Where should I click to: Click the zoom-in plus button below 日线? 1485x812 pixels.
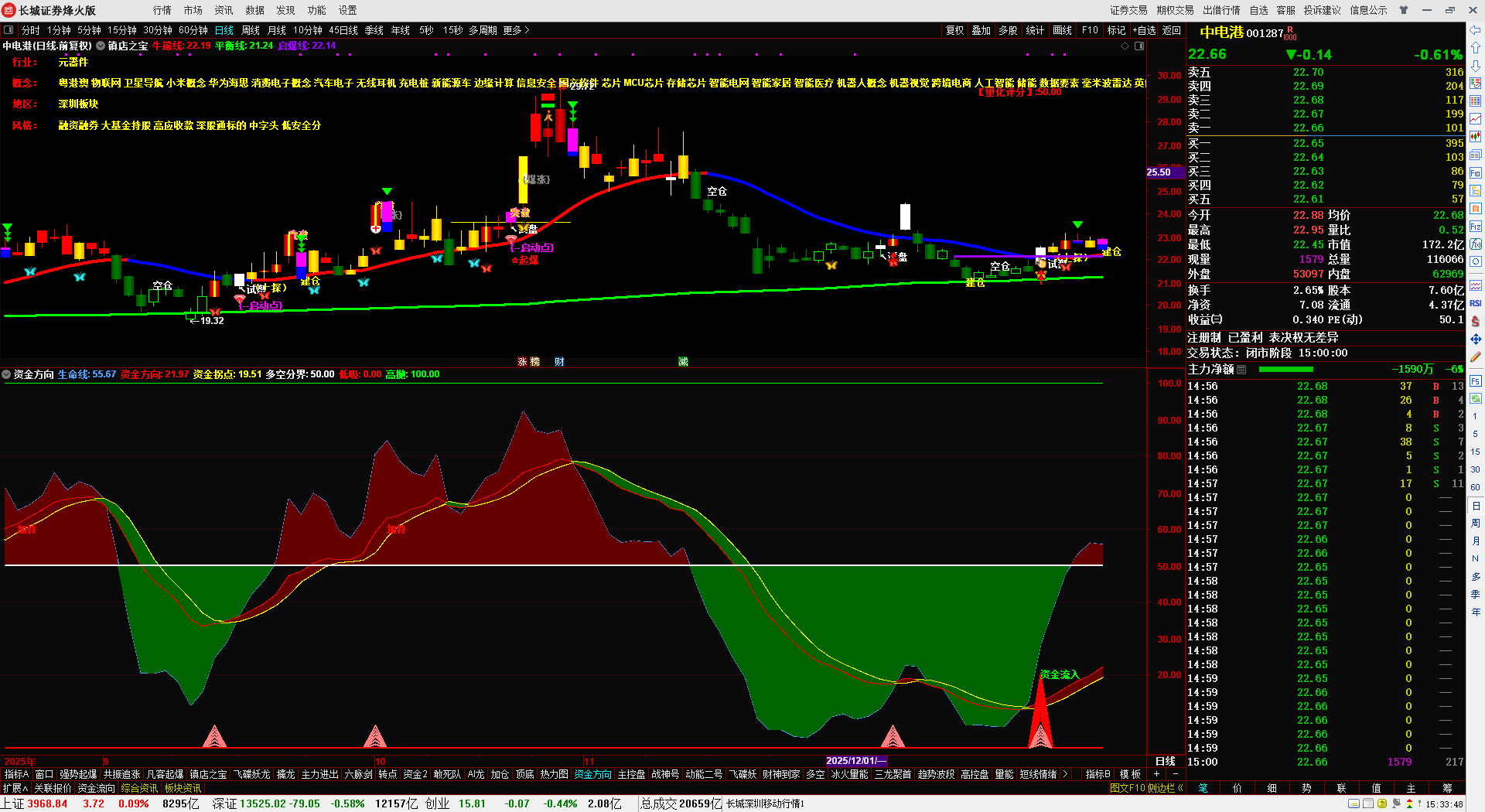tap(1157, 774)
